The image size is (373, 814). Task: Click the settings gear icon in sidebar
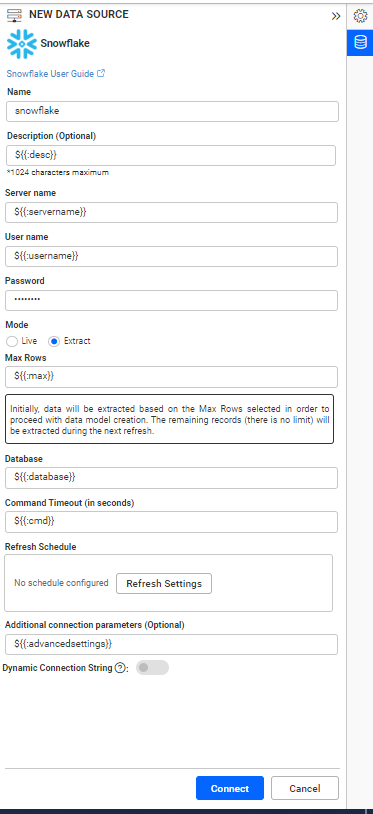point(360,16)
